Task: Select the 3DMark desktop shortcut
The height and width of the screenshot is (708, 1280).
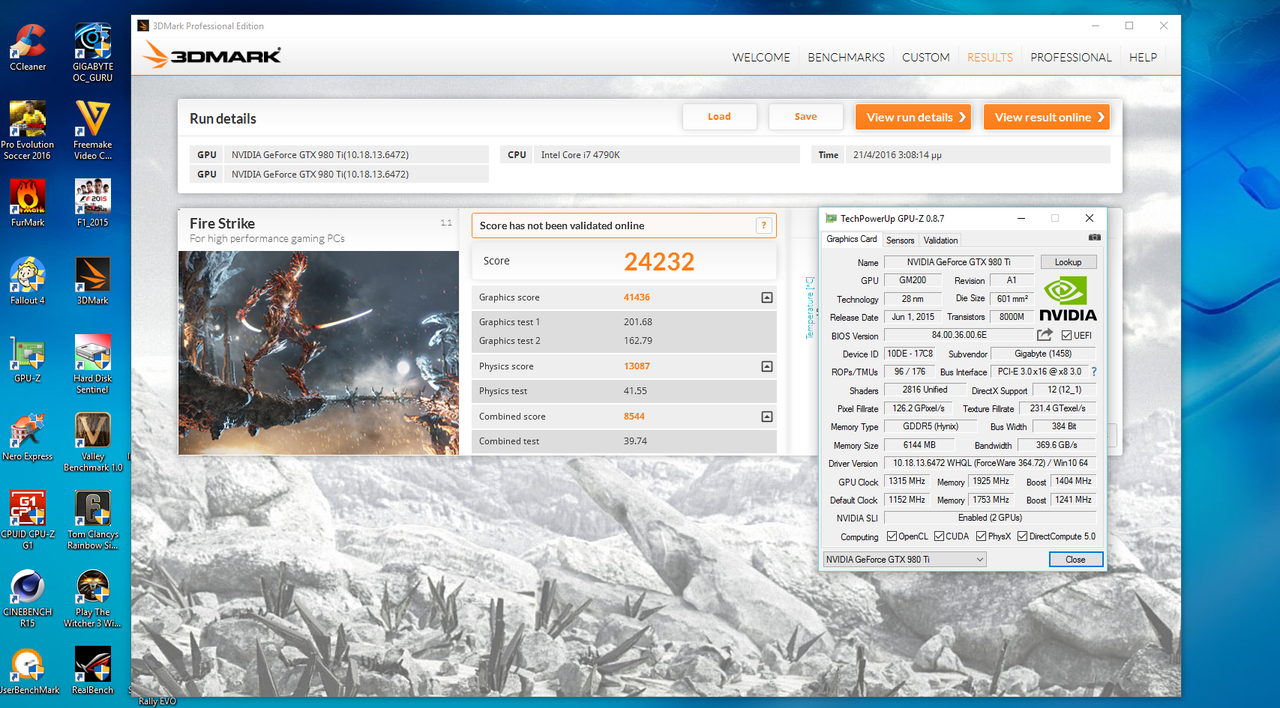Action: [92, 281]
